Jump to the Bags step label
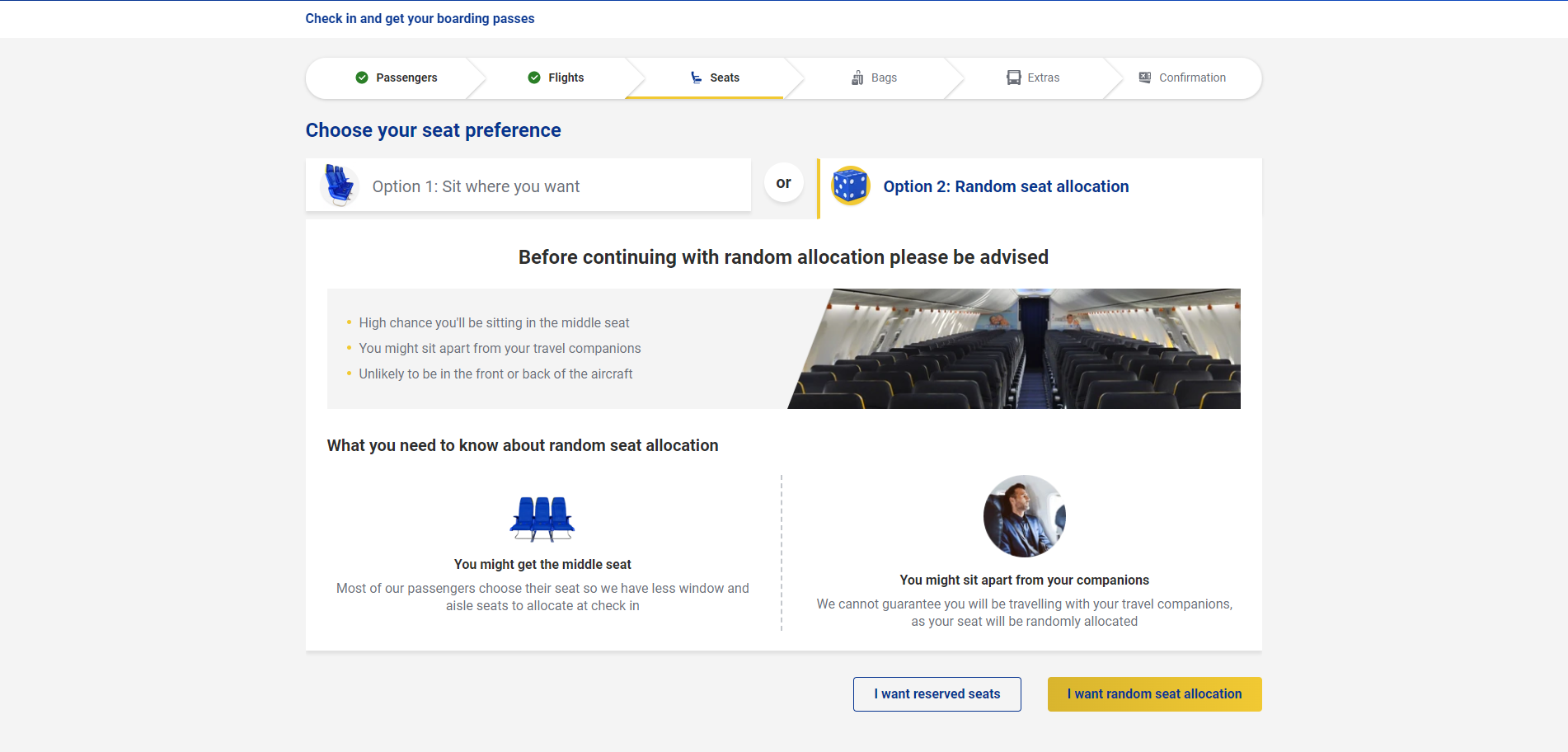This screenshot has width=1568, height=752. point(884,78)
